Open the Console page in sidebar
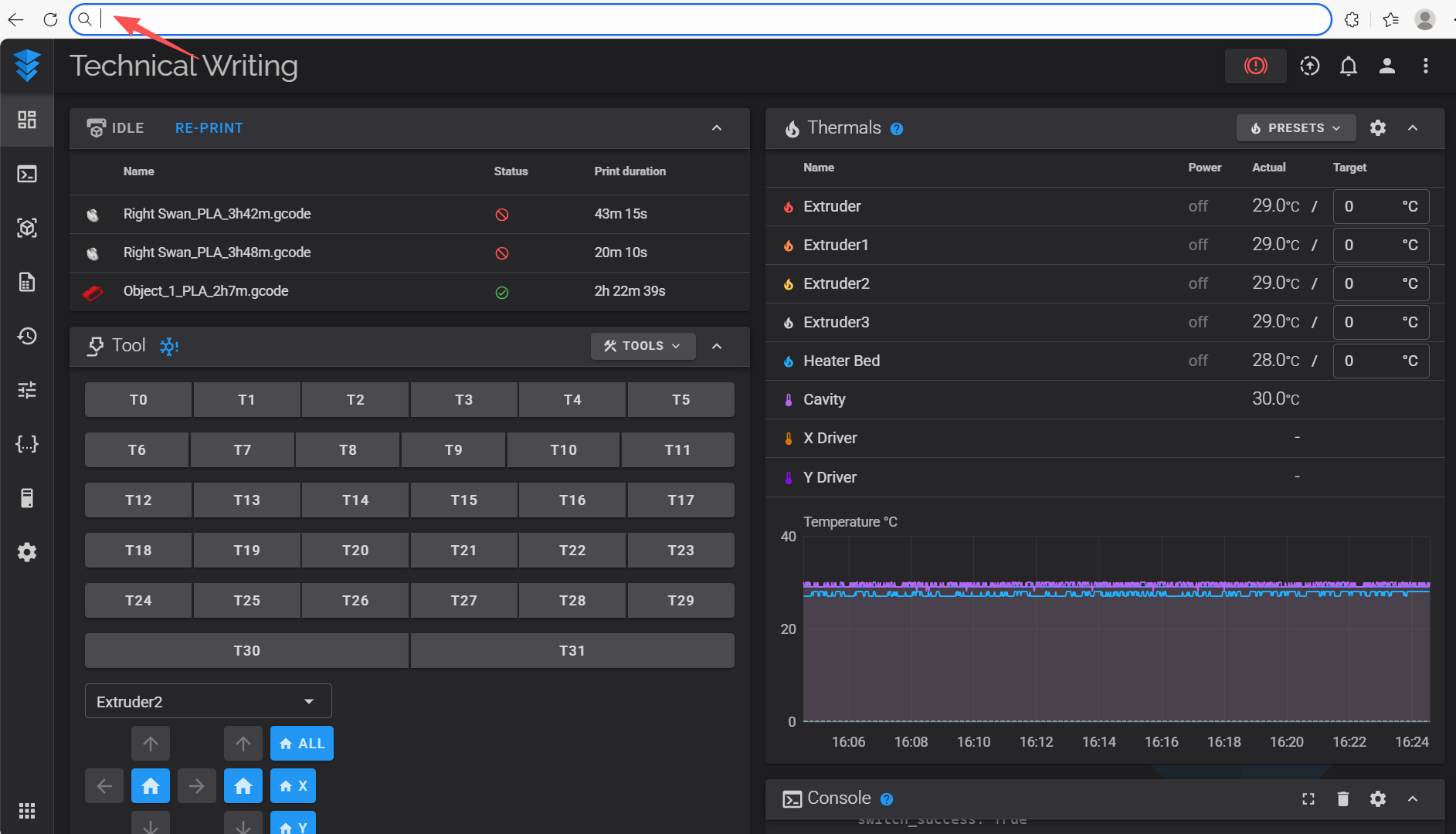This screenshot has width=1456, height=834. click(x=27, y=175)
